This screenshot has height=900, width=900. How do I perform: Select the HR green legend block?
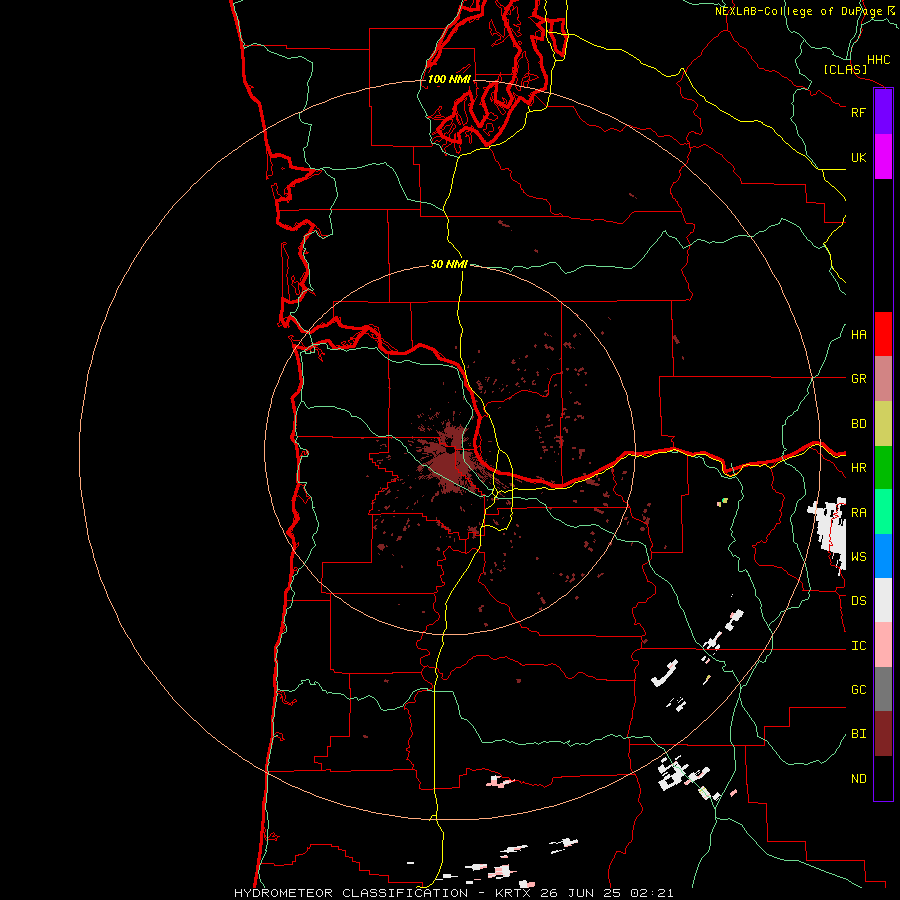pos(883,468)
